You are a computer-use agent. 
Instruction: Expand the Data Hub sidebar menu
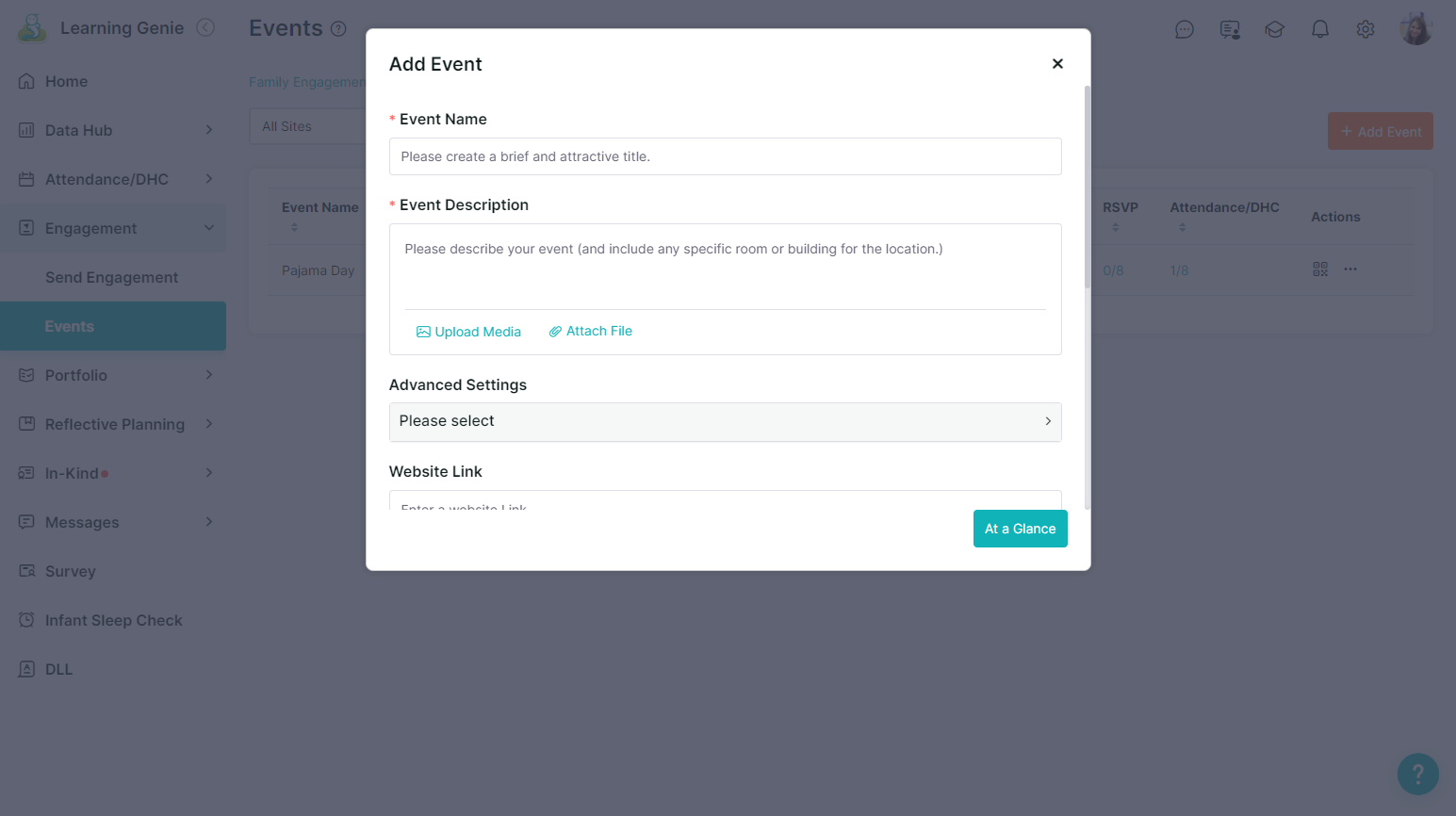(113, 130)
